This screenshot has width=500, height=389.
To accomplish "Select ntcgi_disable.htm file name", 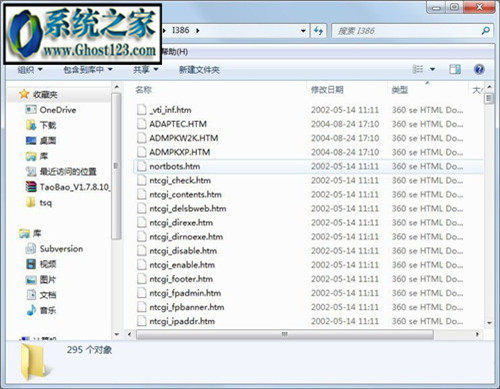I will pyautogui.click(x=183, y=251).
